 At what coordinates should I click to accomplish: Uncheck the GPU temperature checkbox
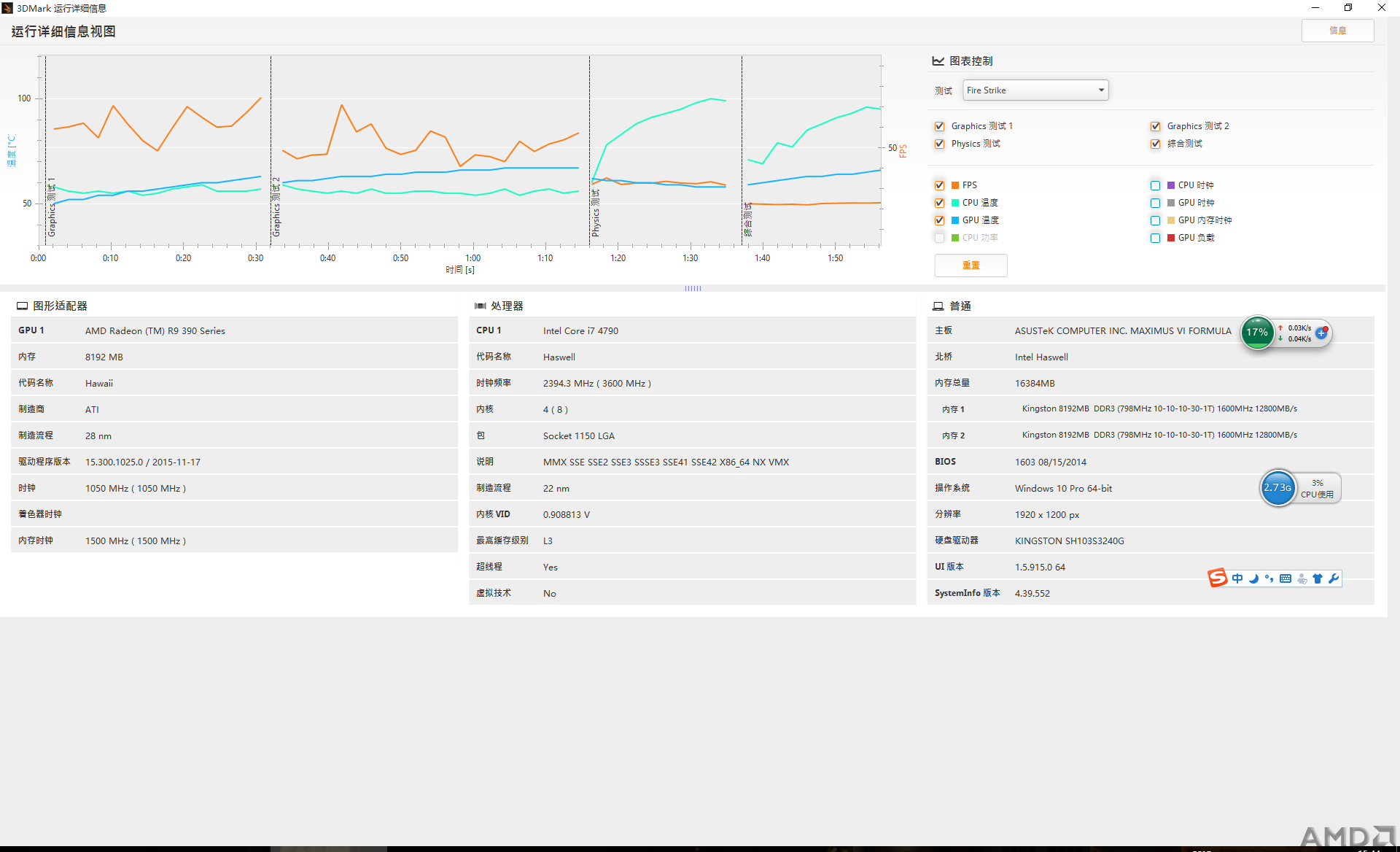point(939,220)
